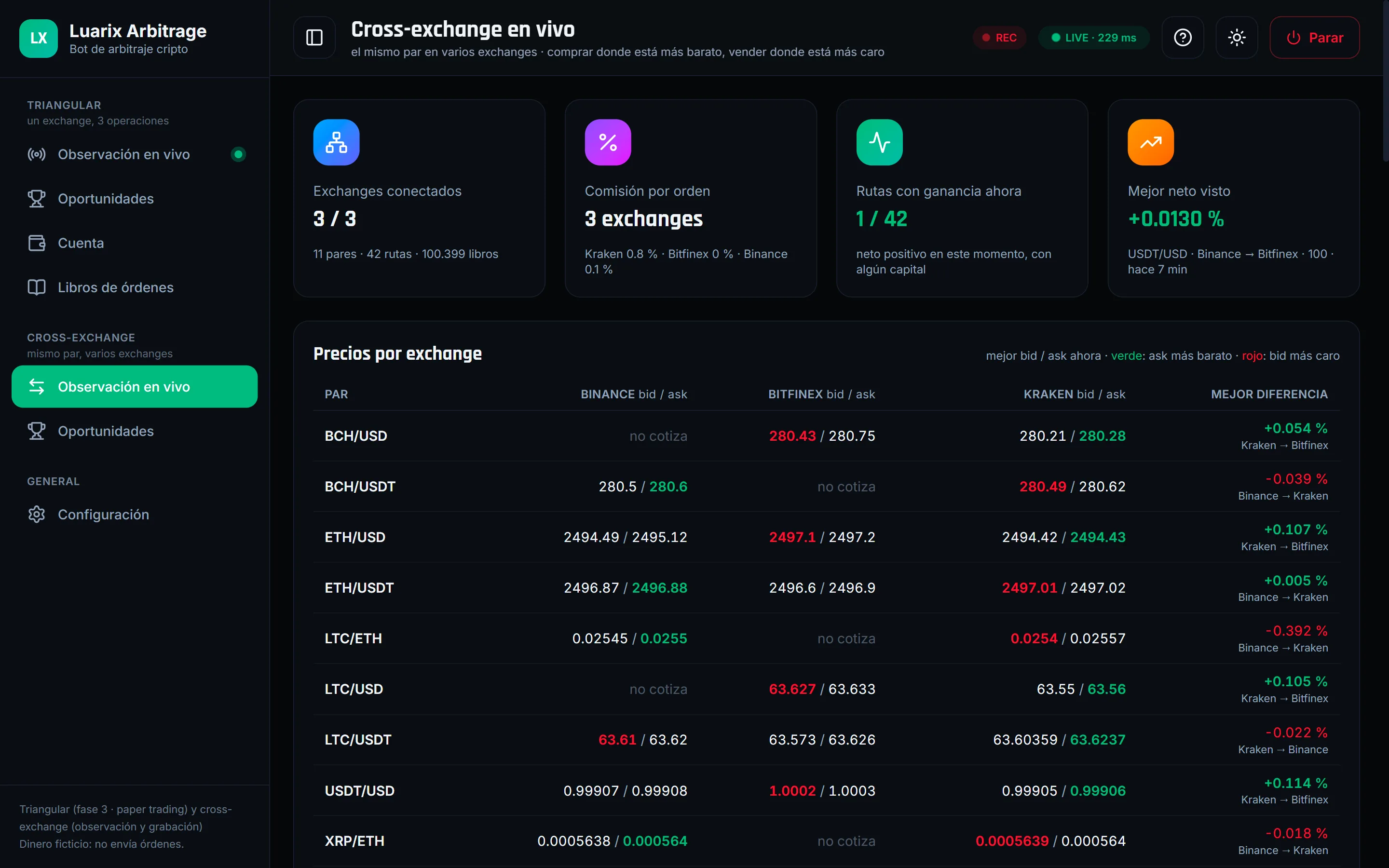Click the Cross-exchange Oportunidades trophy icon

pyautogui.click(x=37, y=431)
